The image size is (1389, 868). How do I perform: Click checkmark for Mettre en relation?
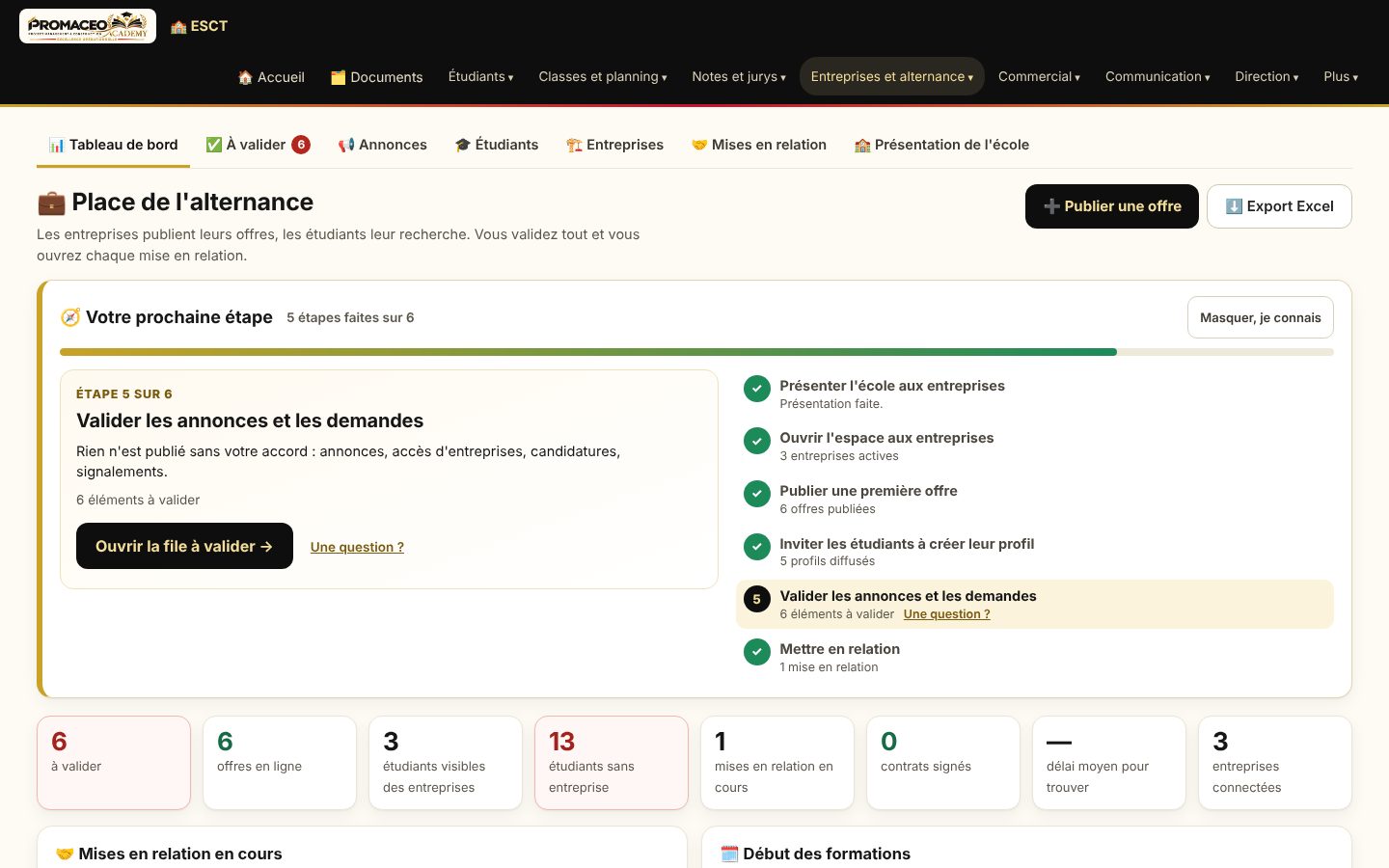tap(757, 652)
